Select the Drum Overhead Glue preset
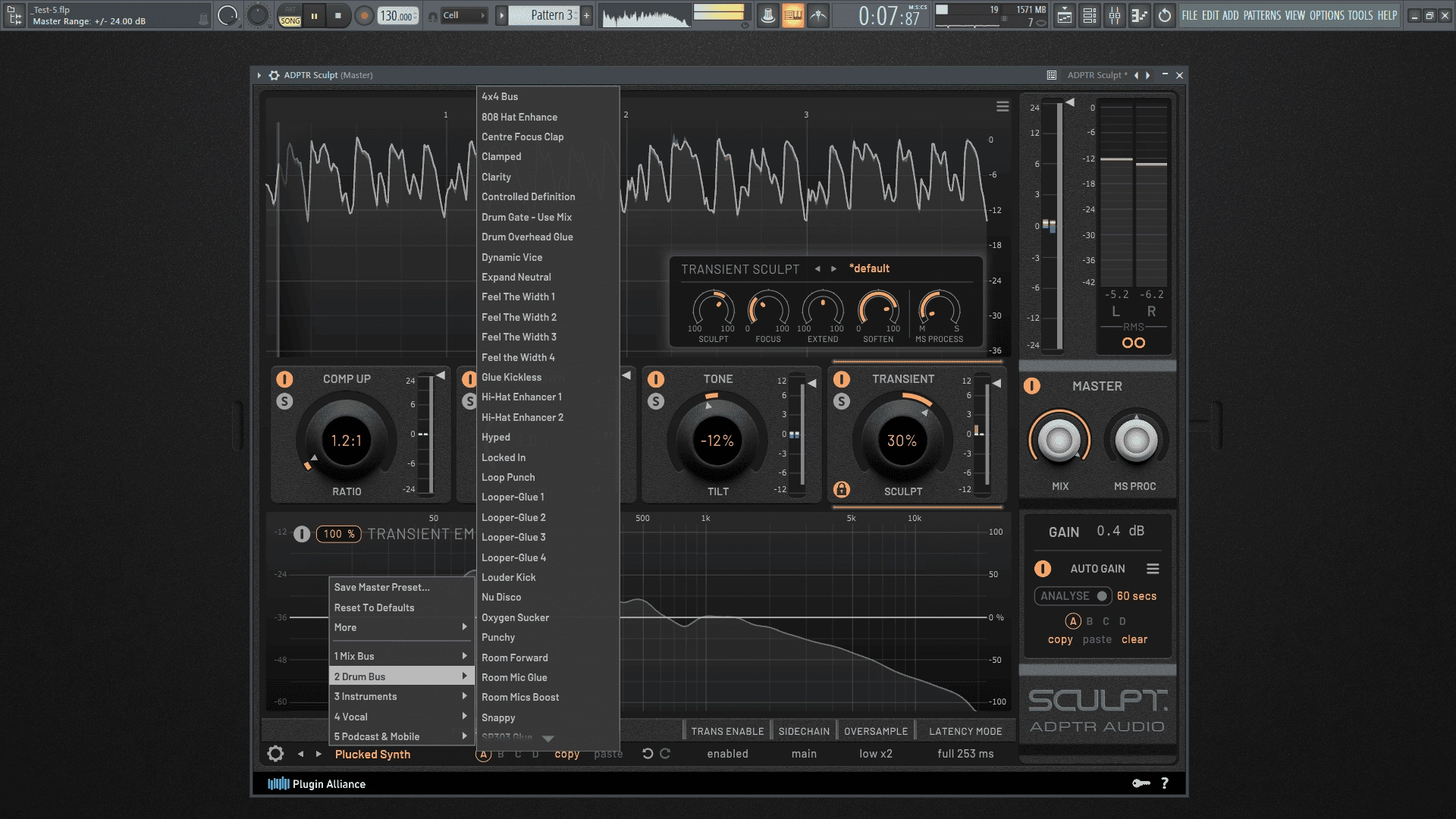This screenshot has width=1456, height=819. tap(548, 237)
